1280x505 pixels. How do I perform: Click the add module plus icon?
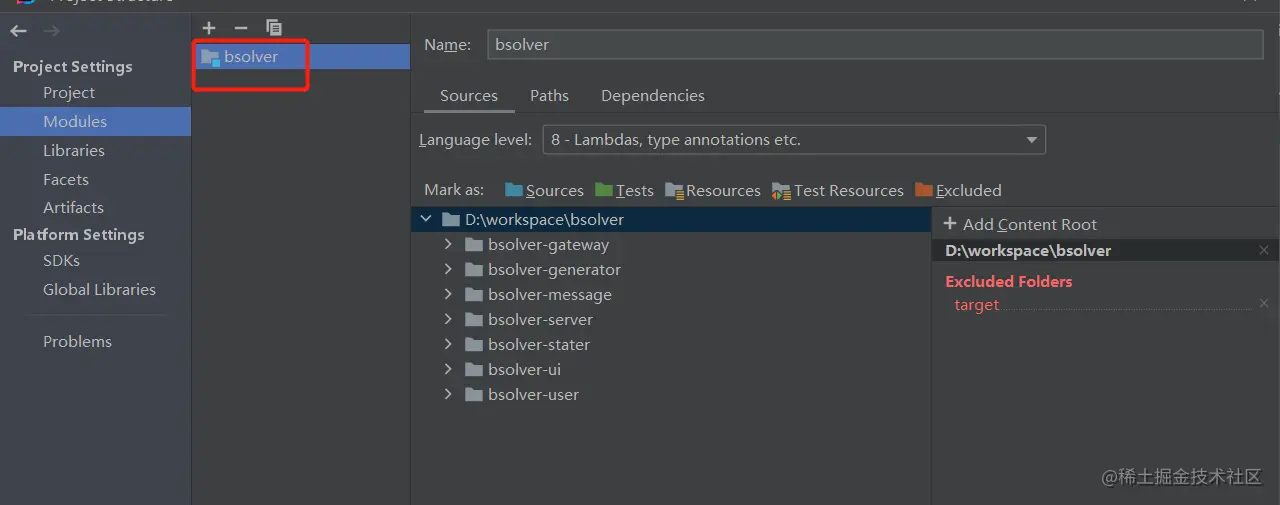click(209, 28)
